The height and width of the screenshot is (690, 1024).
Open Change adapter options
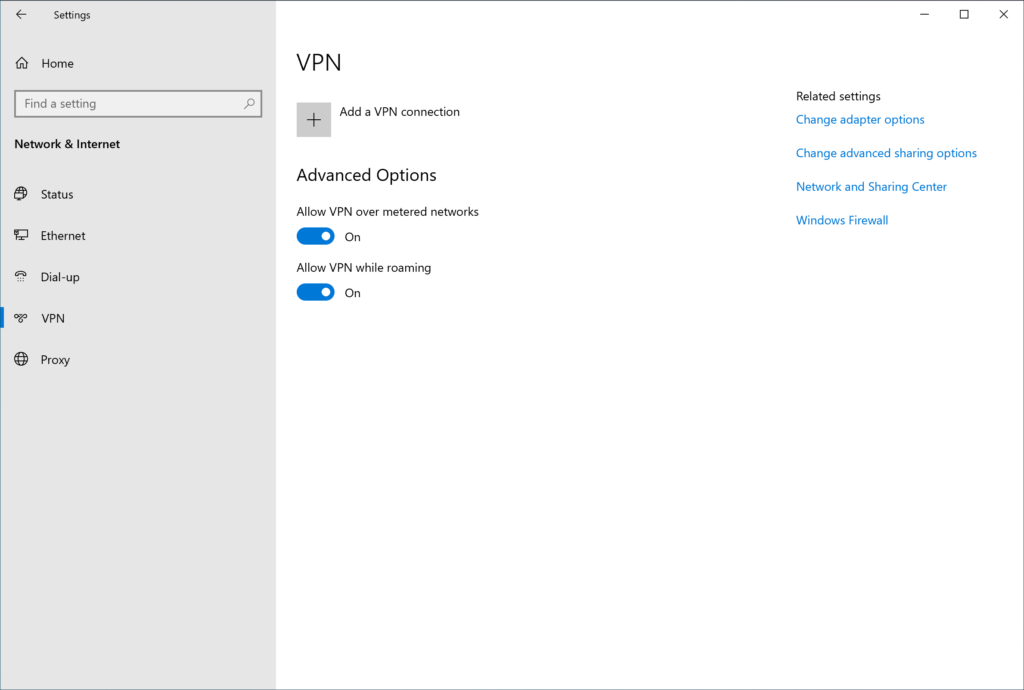click(859, 119)
